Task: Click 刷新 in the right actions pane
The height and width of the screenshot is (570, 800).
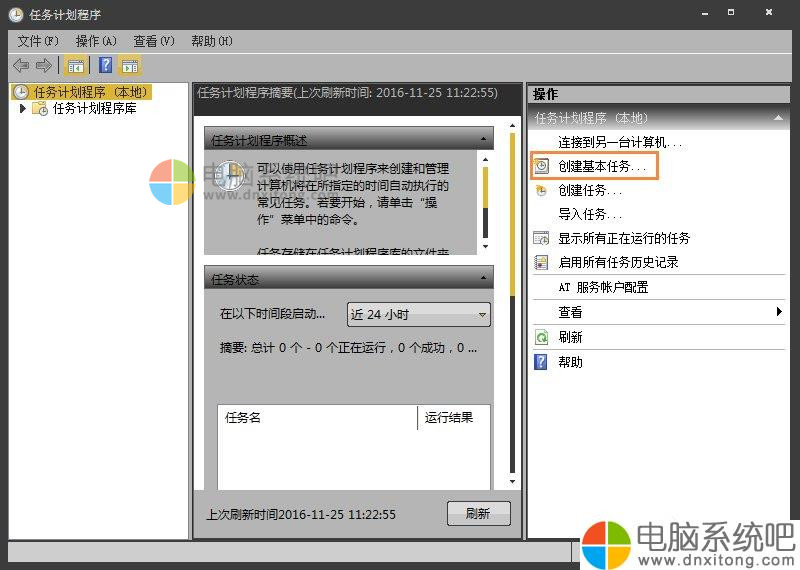Action: pos(570,338)
